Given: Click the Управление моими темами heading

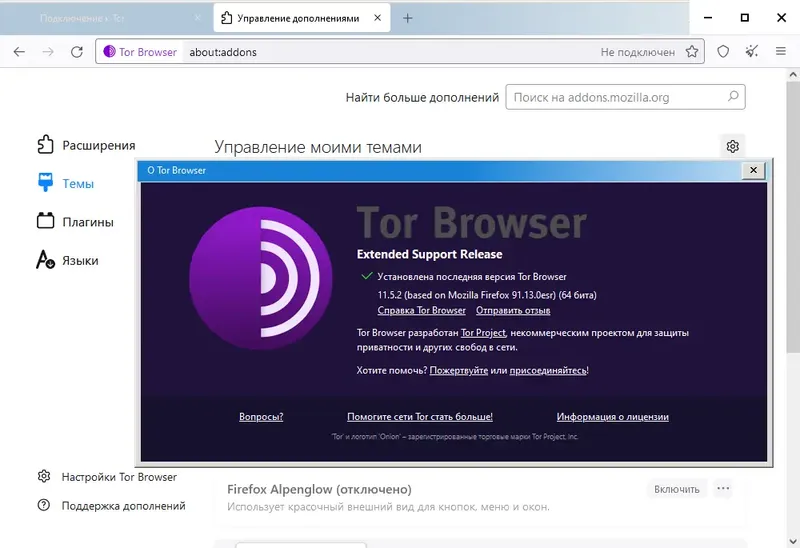Looking at the screenshot, I should click(318, 147).
